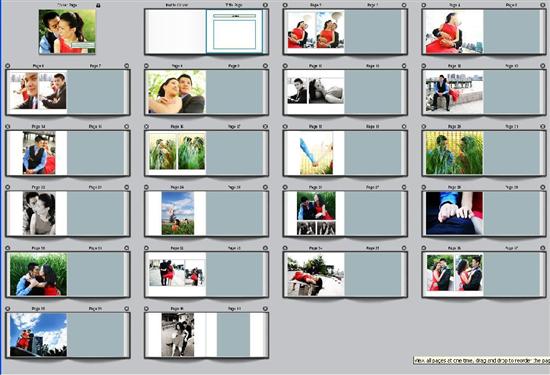Screen dimensions: 550x375
Task: Click the circle icon left of Page 20 label
Action: pyautogui.click(x=424, y=126)
